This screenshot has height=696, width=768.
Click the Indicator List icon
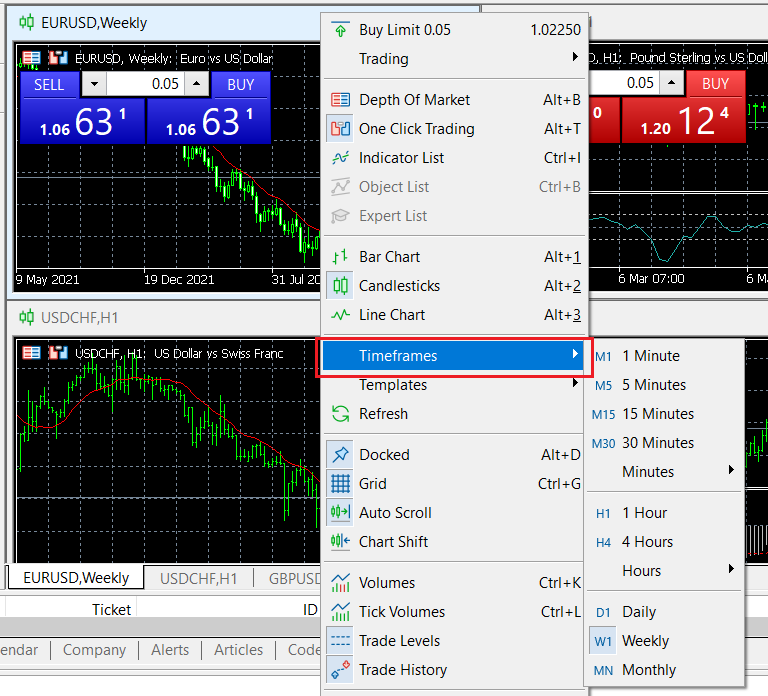point(341,158)
